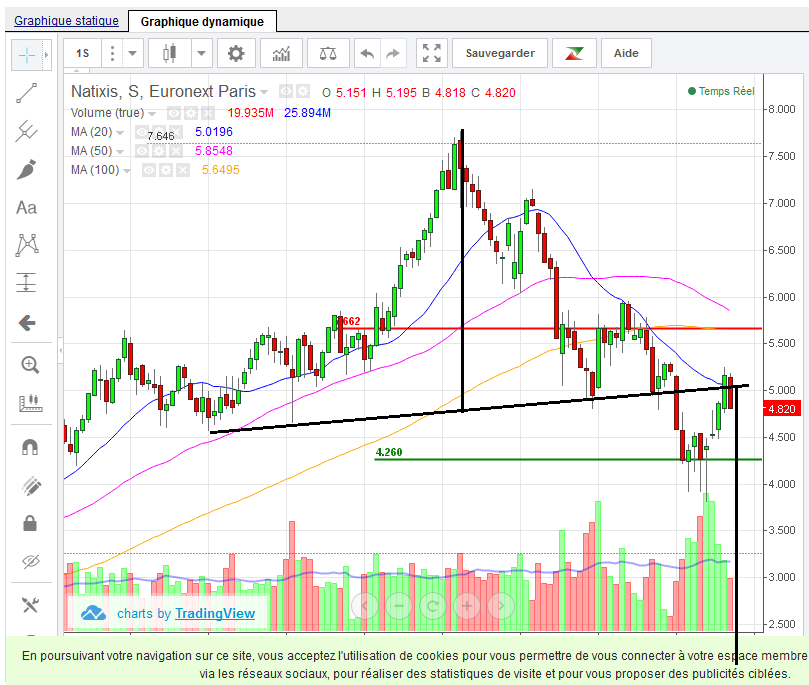Click the 4.820 current price label

(x=781, y=409)
